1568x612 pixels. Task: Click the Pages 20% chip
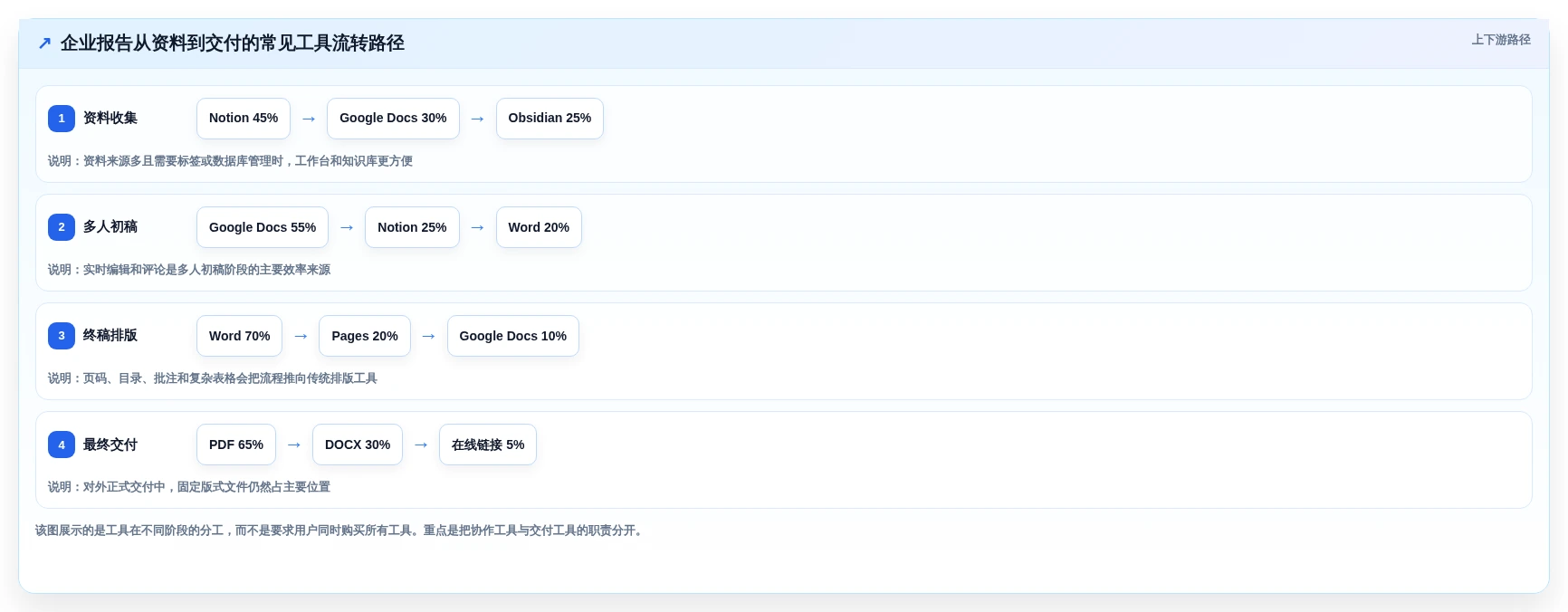[x=365, y=336]
